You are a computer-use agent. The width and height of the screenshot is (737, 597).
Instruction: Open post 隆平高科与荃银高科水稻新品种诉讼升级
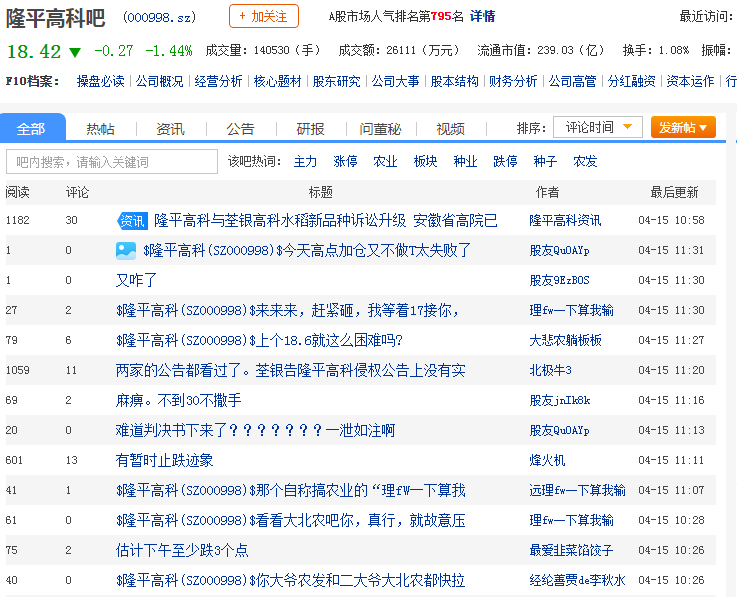click(x=325, y=220)
